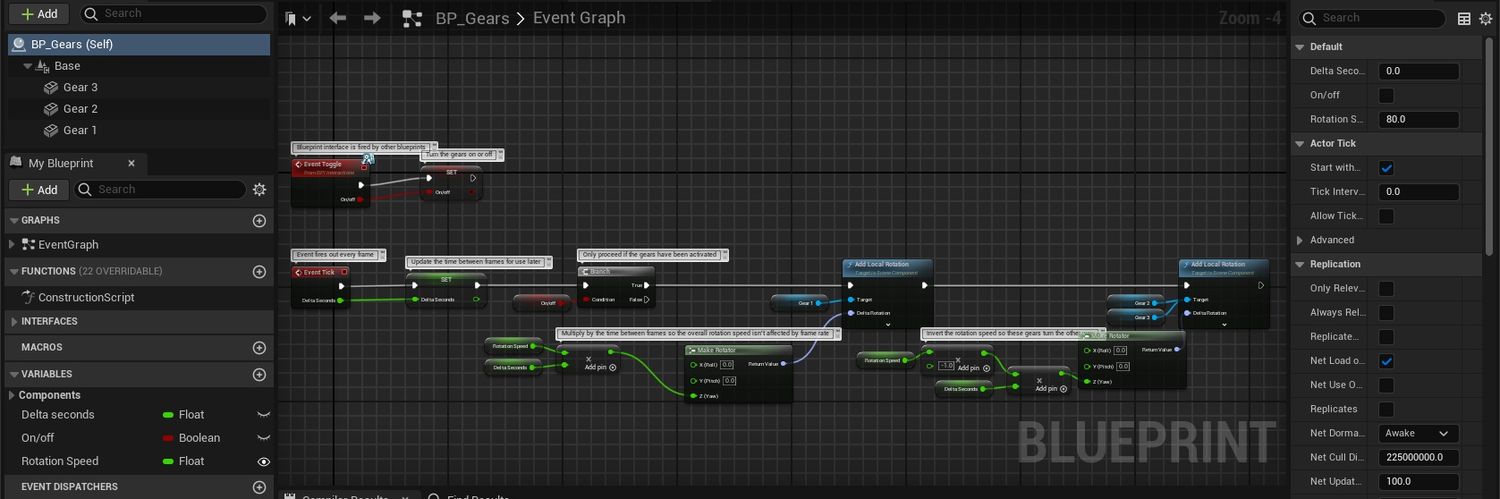This screenshot has width=1500, height=499.
Task: Toggle Always Relevant checkbox
Action: (1386, 312)
